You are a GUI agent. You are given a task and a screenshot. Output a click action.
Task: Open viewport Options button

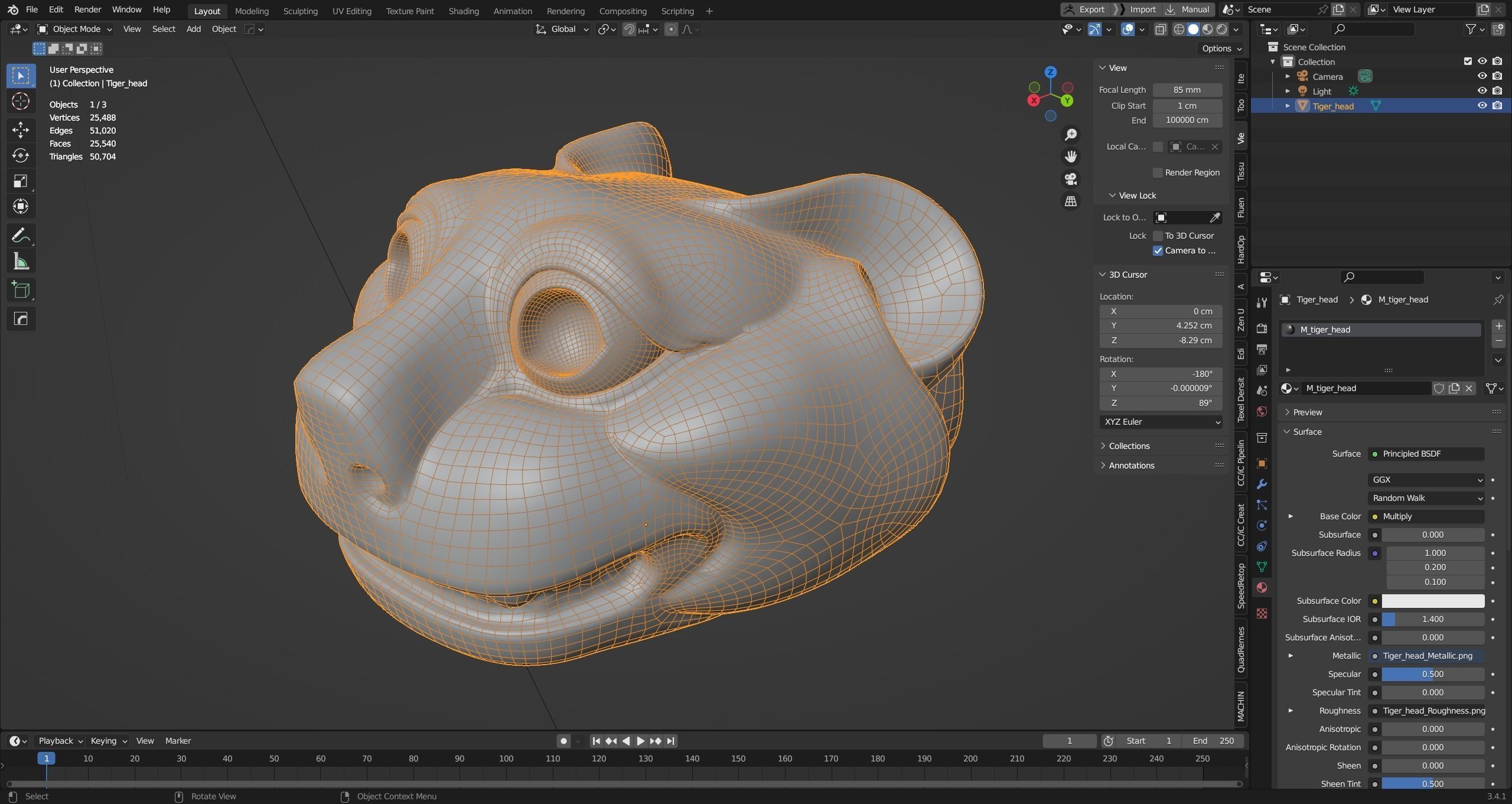(1221, 48)
